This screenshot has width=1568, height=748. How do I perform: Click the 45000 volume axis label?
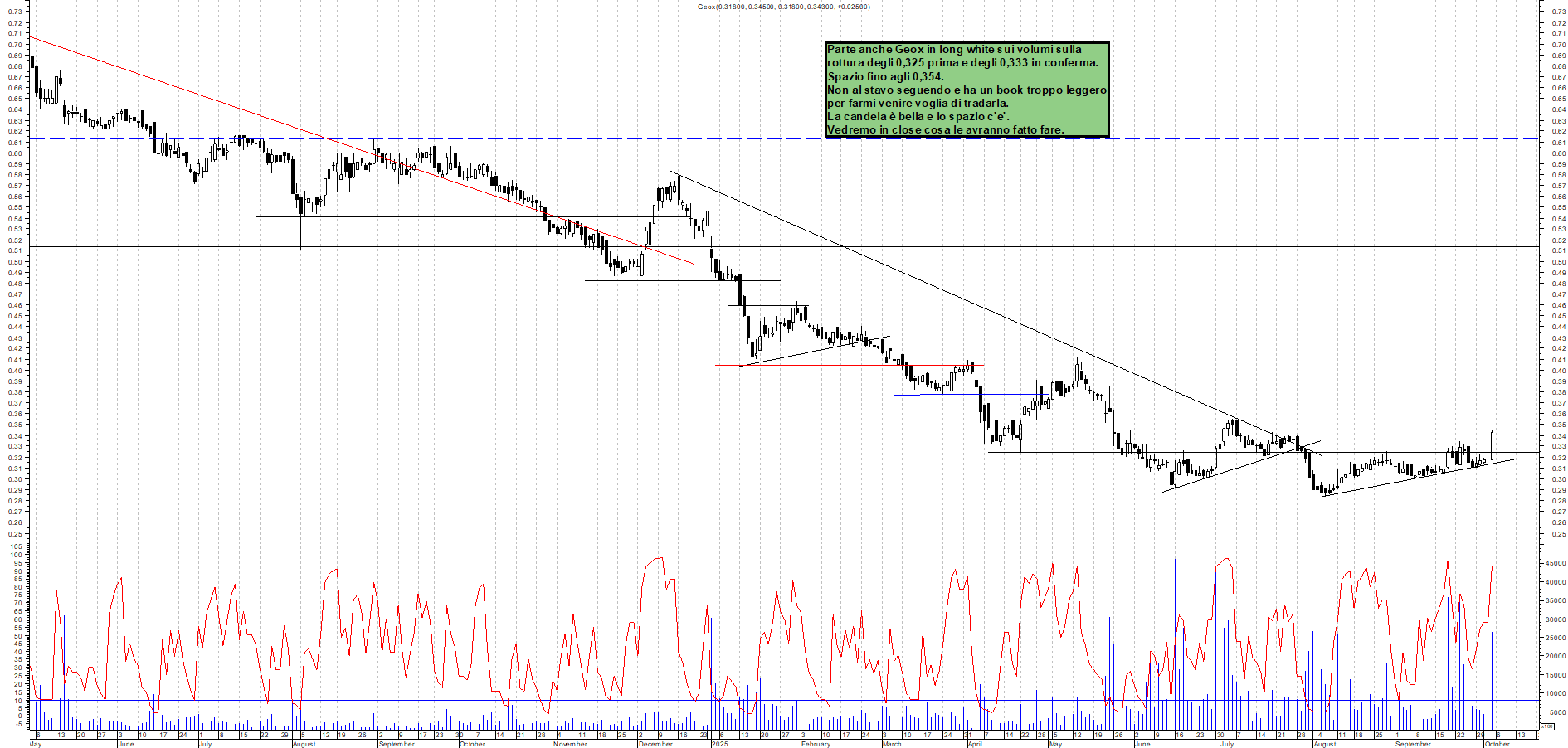point(1554,563)
